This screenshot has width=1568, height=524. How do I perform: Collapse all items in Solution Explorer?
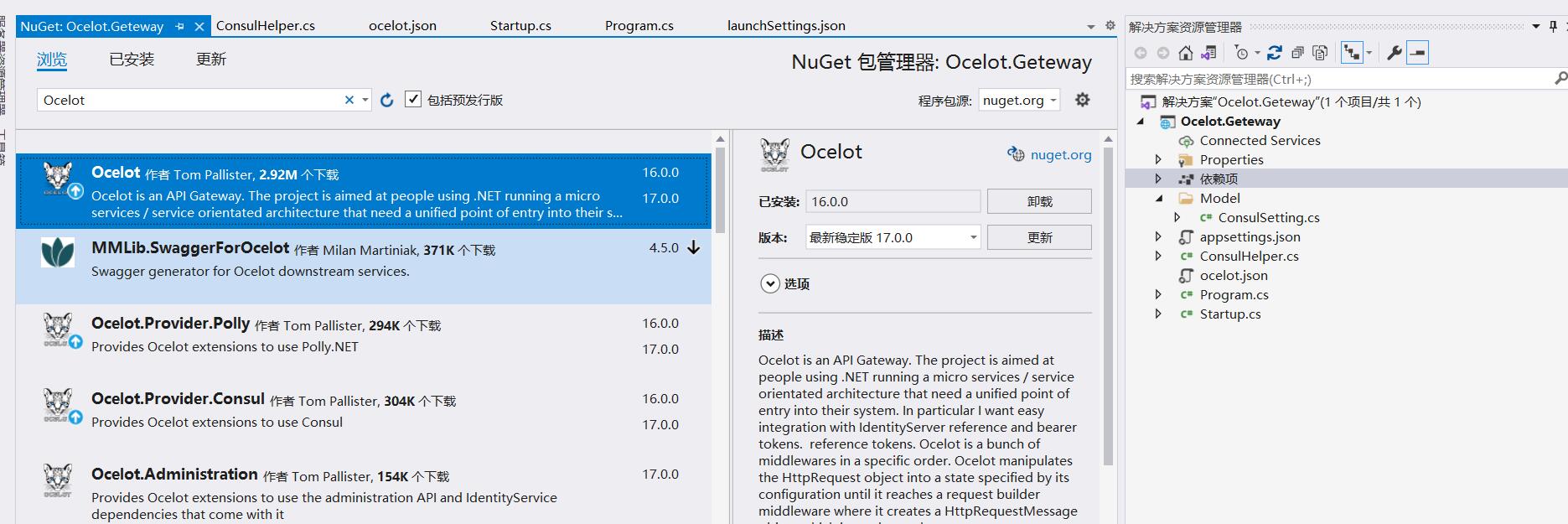point(1297,53)
